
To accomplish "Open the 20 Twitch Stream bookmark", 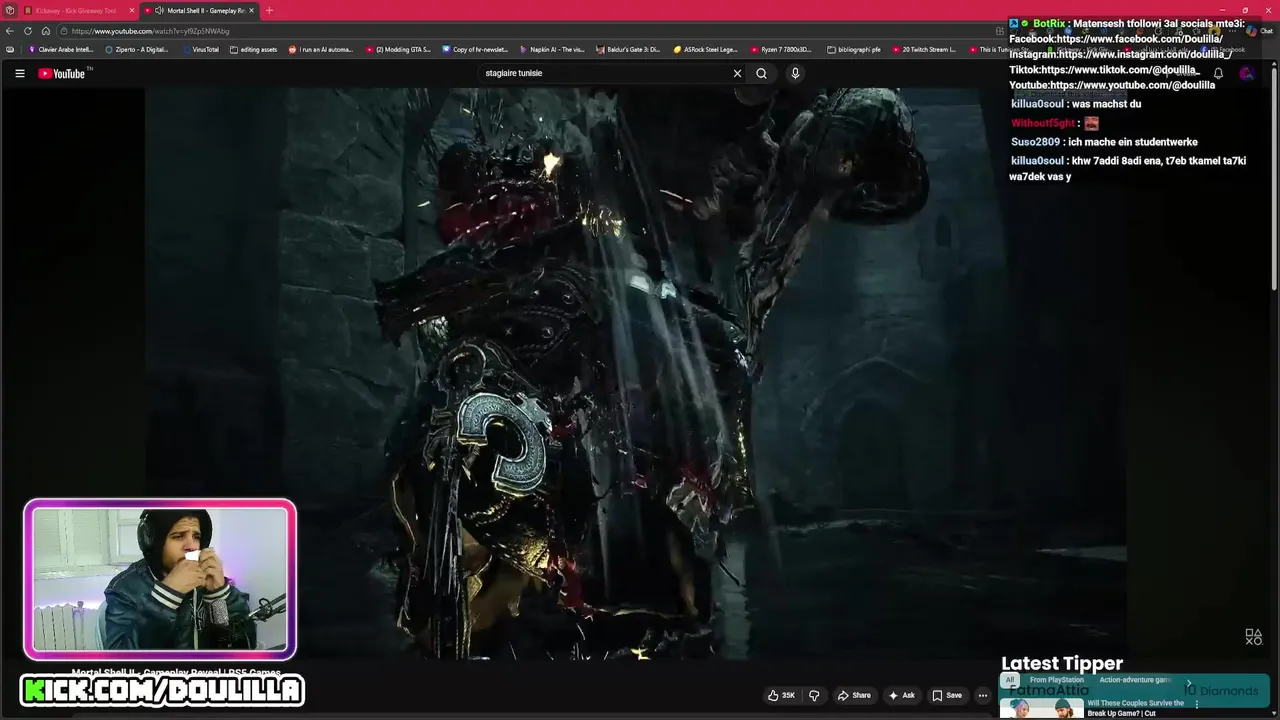I will pyautogui.click(x=924, y=49).
